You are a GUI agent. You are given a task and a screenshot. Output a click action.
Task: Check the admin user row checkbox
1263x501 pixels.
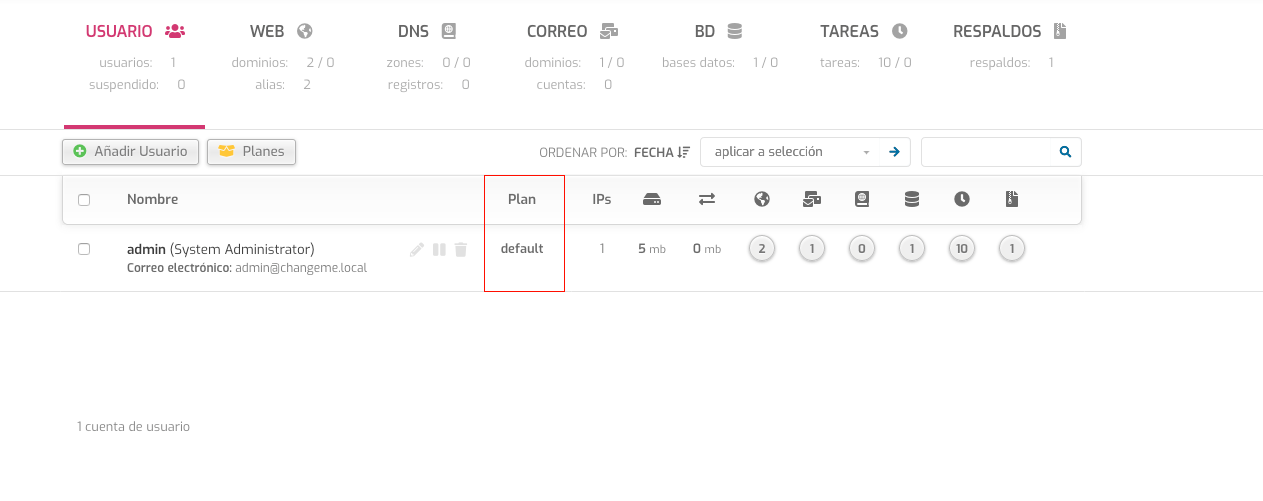coord(84,249)
